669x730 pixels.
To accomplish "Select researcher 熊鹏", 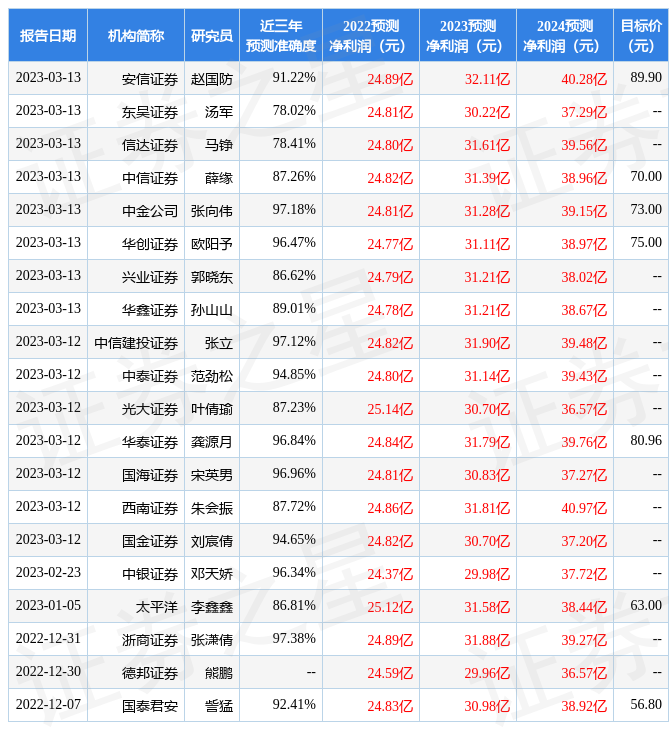I will tap(219, 674).
